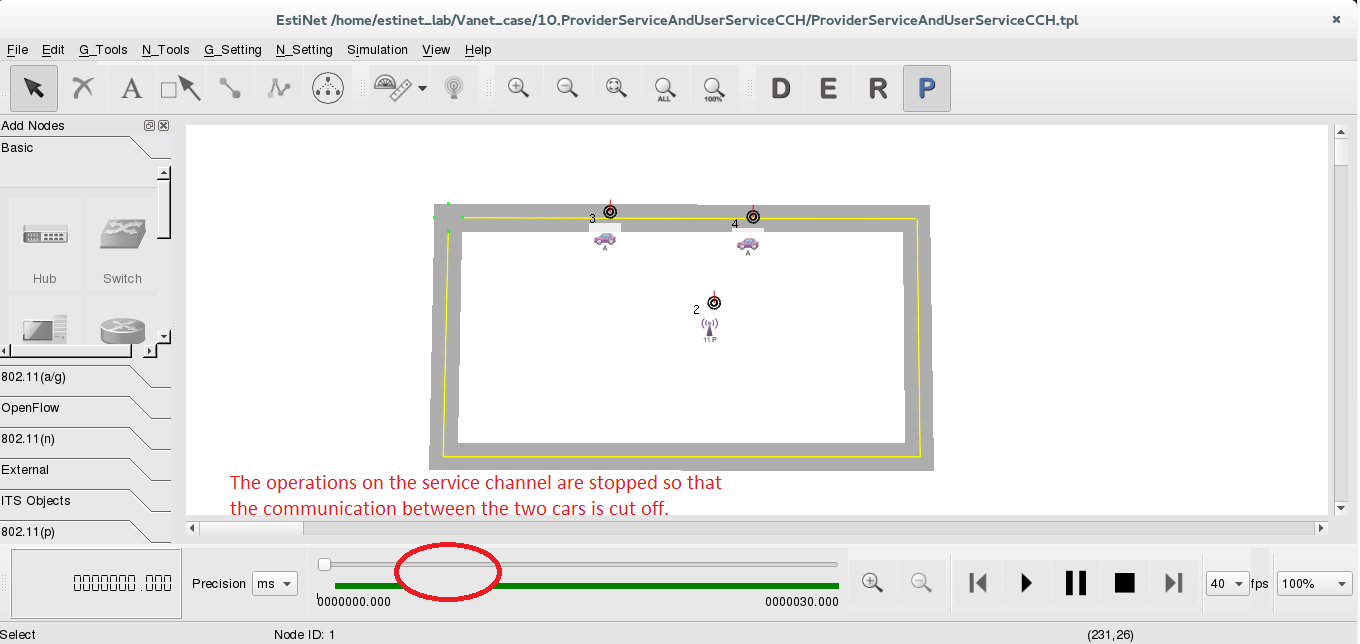Screen dimensions: 1360x644
Task: Open the G_Setting menu
Action: pyautogui.click(x=232, y=49)
